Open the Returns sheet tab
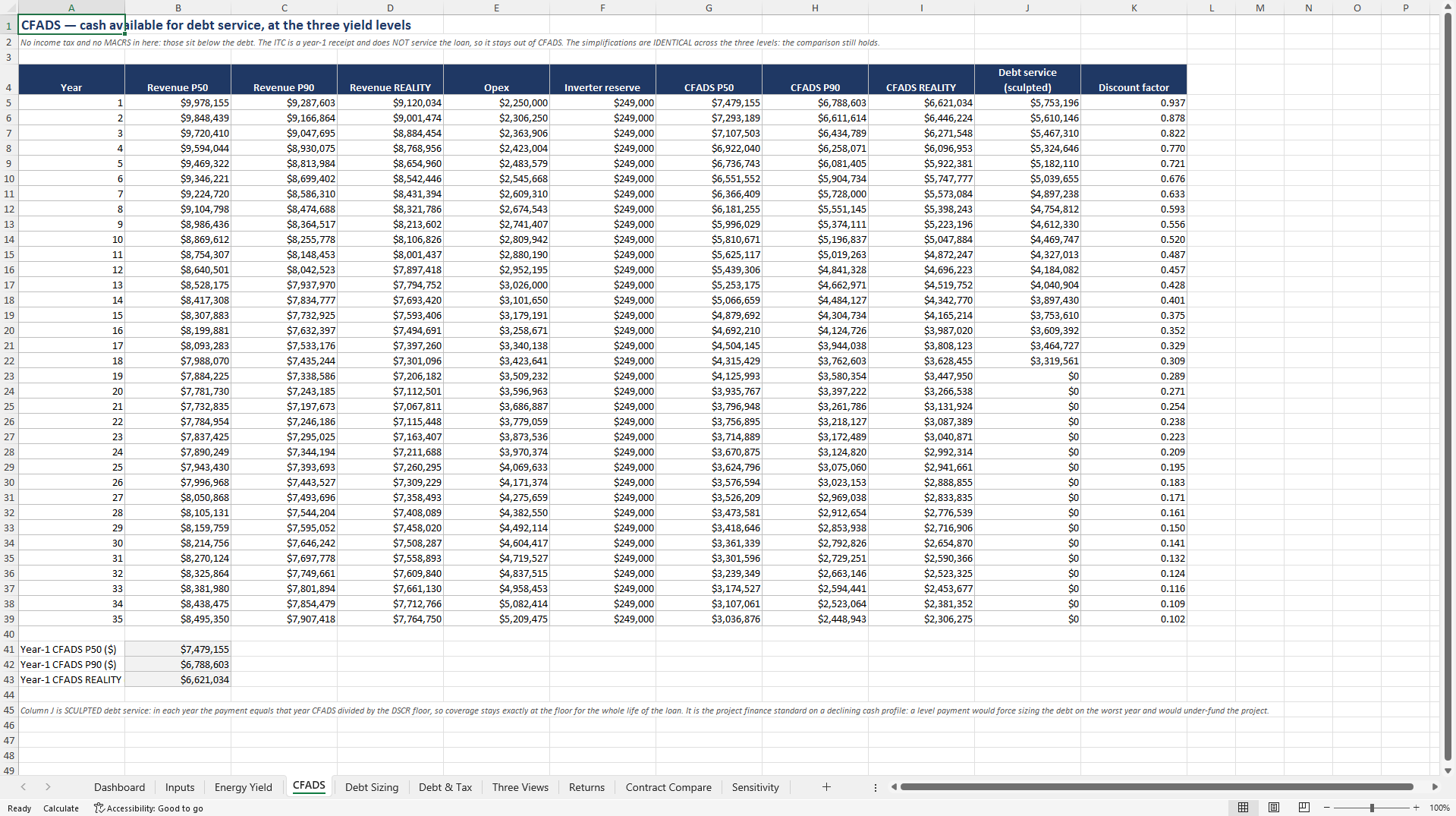 pyautogui.click(x=586, y=787)
